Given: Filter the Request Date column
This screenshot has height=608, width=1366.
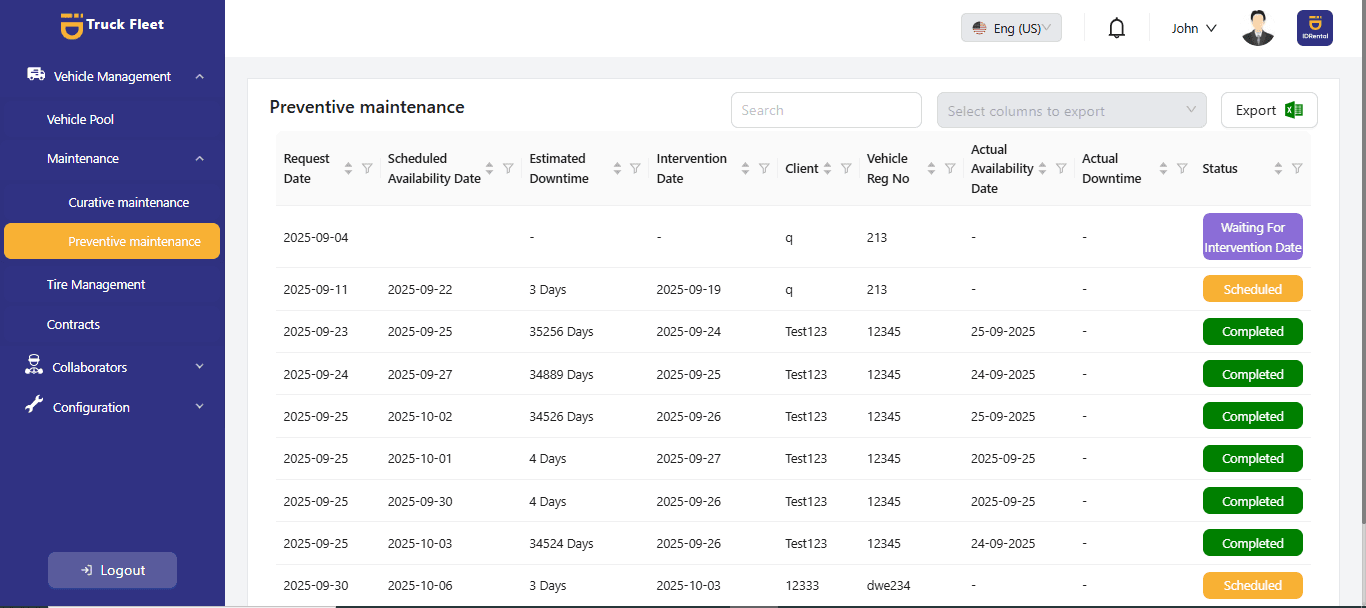Looking at the screenshot, I should (x=367, y=168).
